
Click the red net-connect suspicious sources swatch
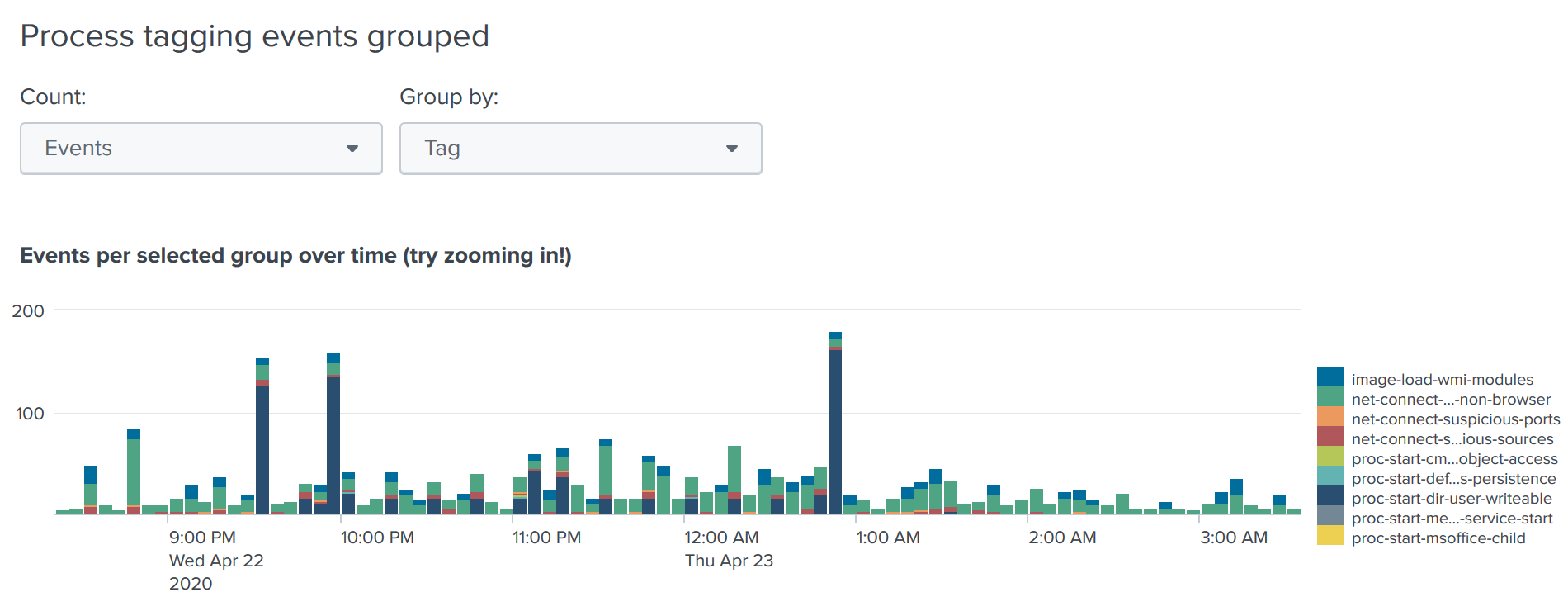[x=1329, y=437]
